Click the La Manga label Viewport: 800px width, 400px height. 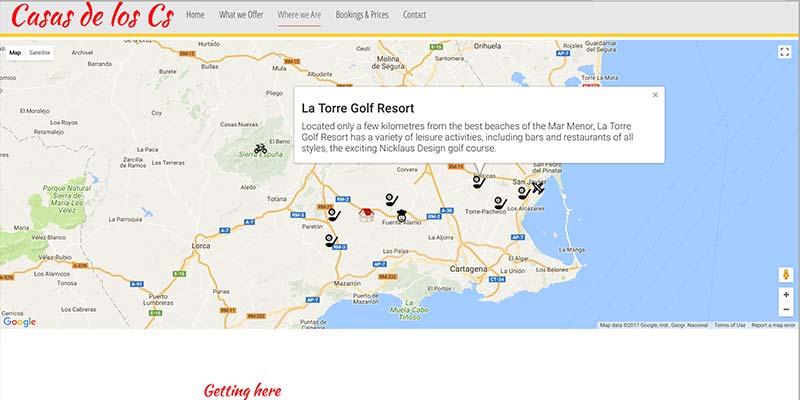pos(572,250)
